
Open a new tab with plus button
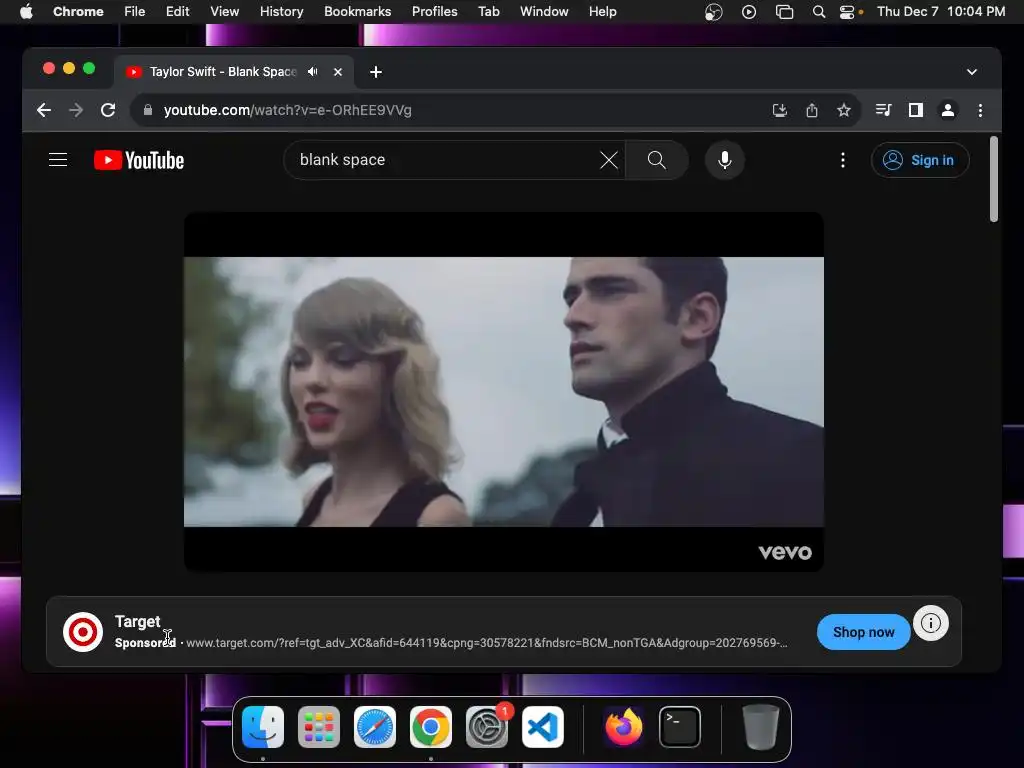pyautogui.click(x=376, y=72)
